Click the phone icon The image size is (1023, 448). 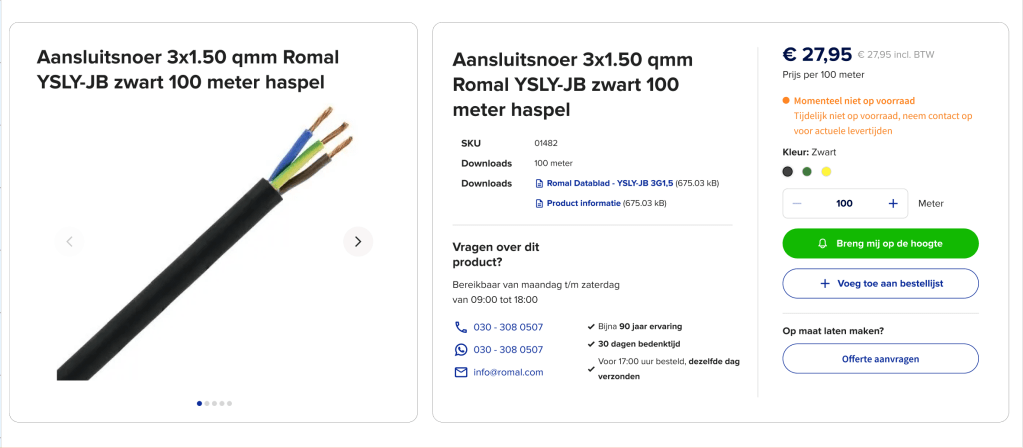(461, 327)
